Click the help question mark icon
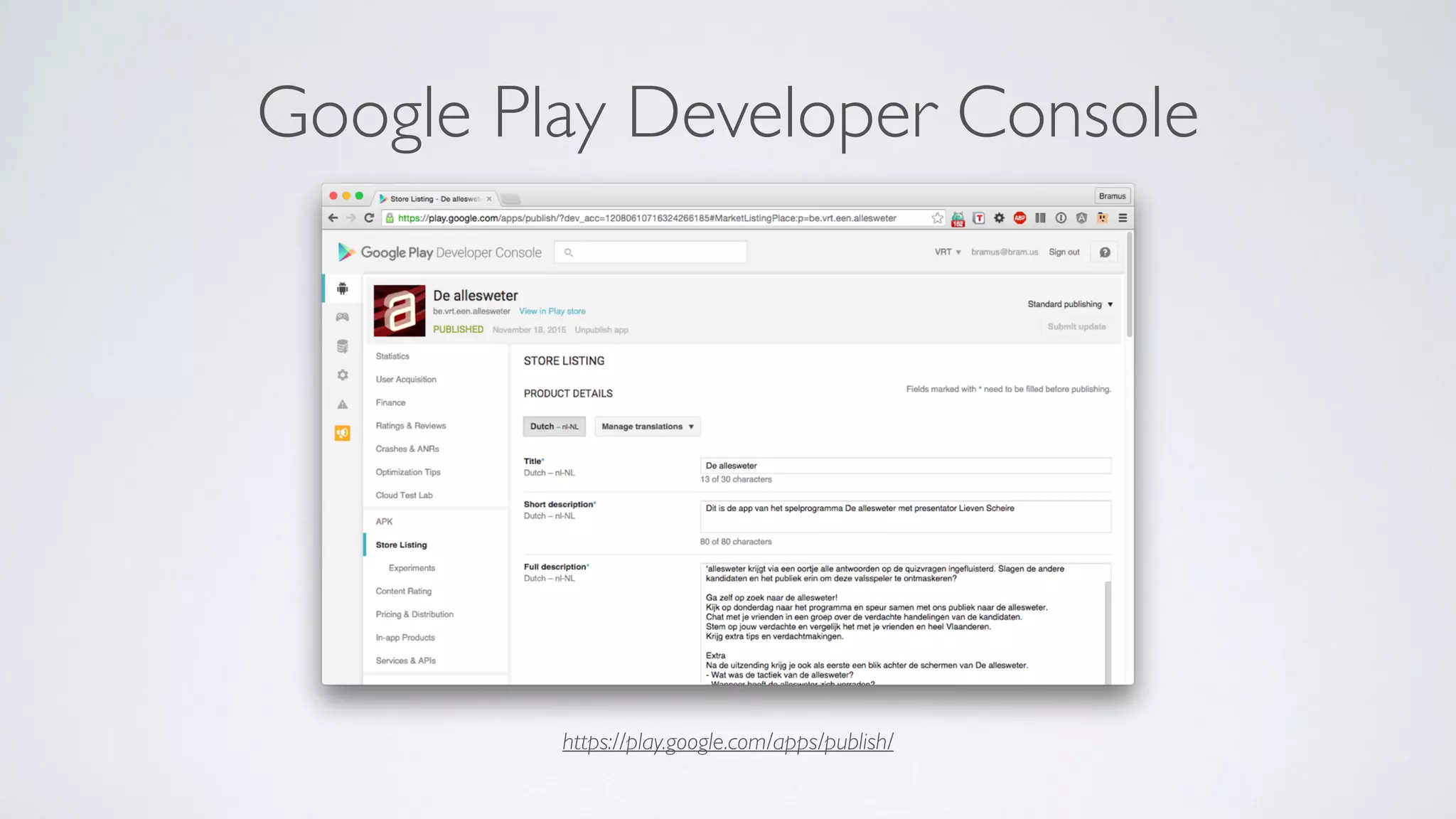This screenshot has width=1456, height=819. click(1105, 252)
